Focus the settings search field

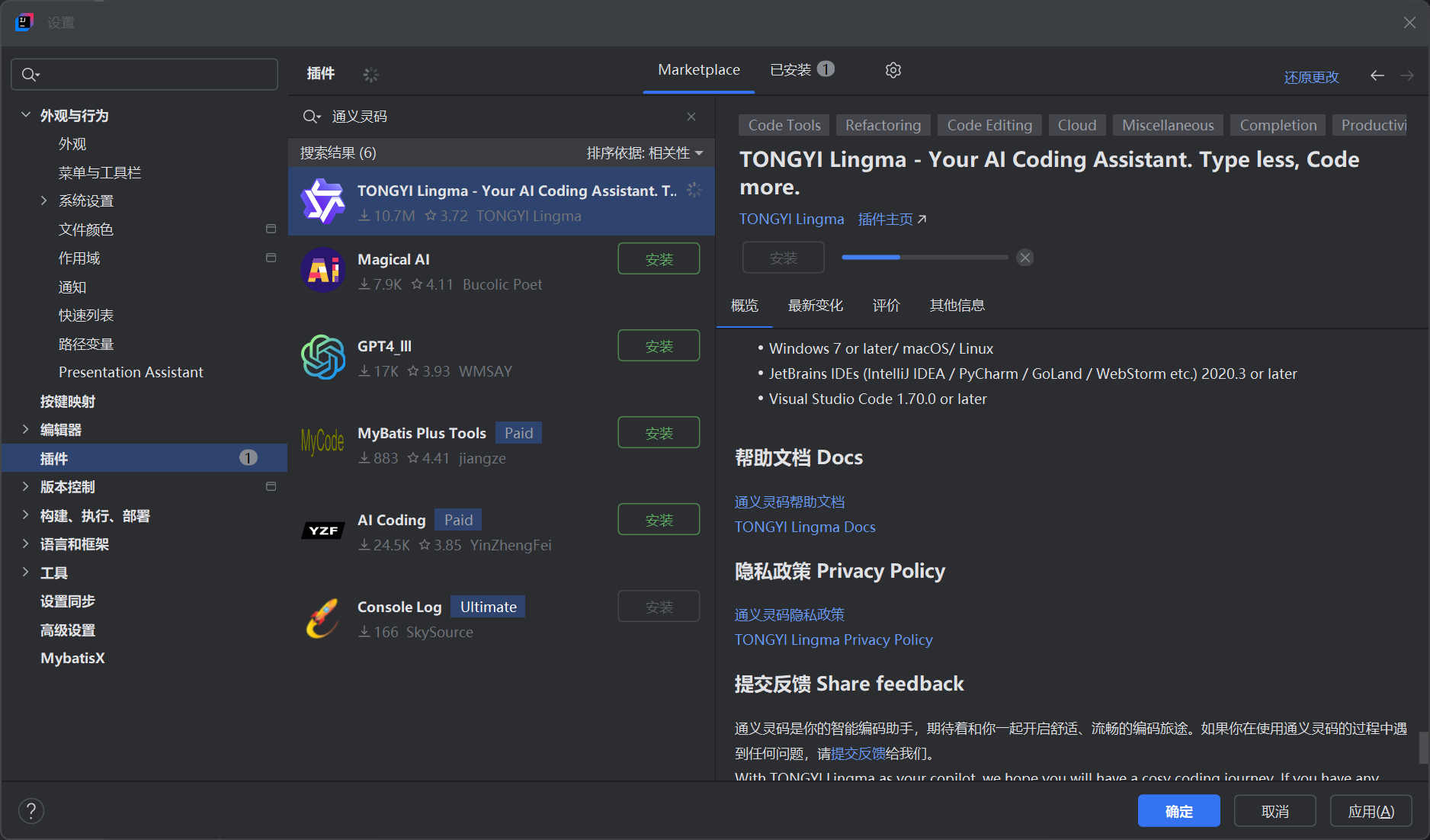coord(144,75)
